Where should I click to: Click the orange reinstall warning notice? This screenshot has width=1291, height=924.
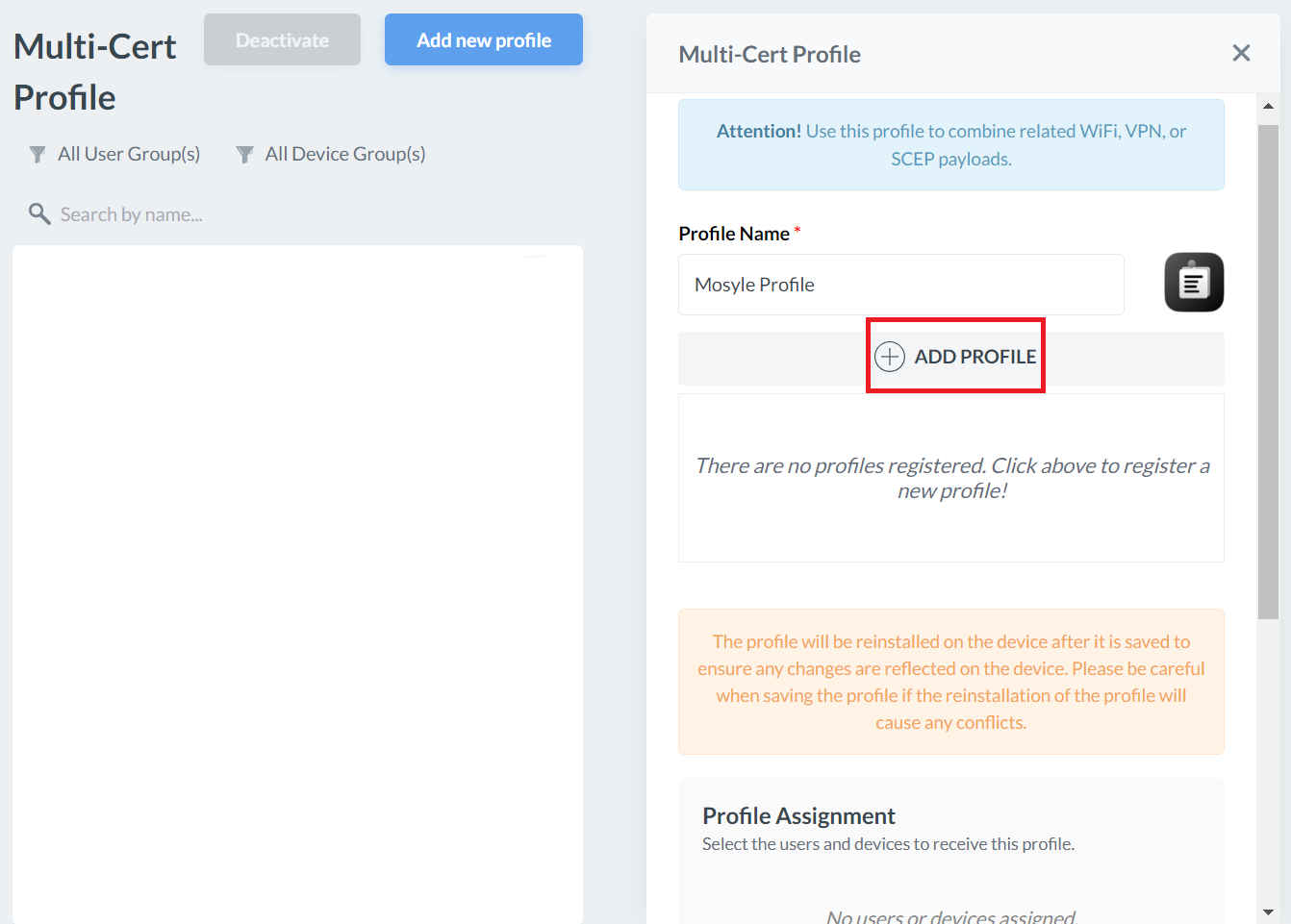tap(950, 682)
